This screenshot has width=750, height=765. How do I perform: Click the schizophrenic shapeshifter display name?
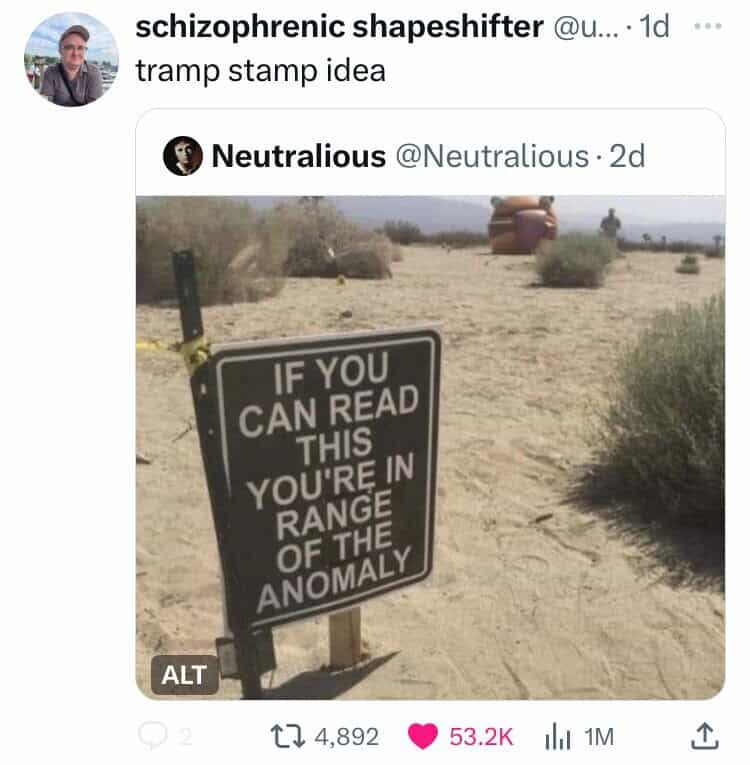click(339, 26)
